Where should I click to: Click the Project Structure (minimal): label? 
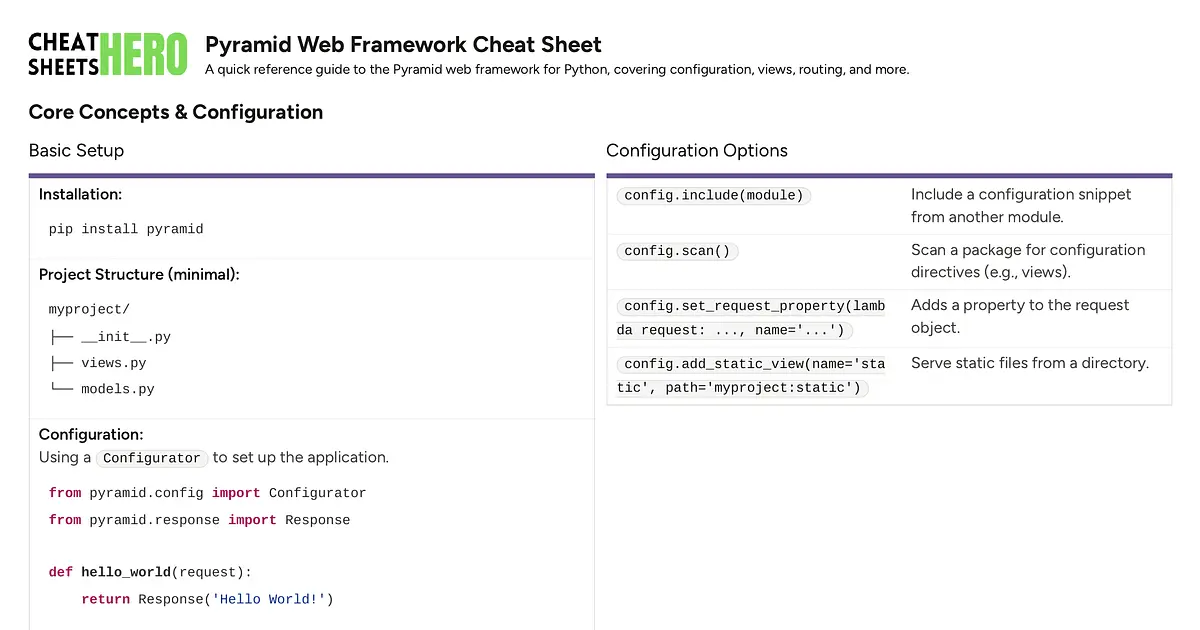click(x=139, y=274)
